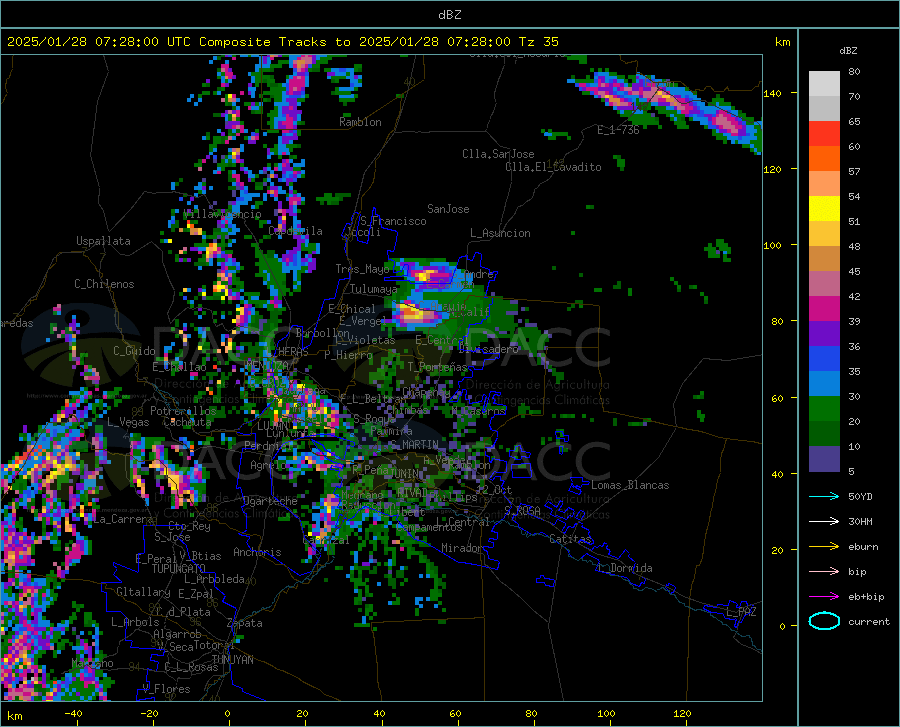Pick the slate 5–10 dBZ swatch
900x727 pixels.
pyautogui.click(x=824, y=458)
